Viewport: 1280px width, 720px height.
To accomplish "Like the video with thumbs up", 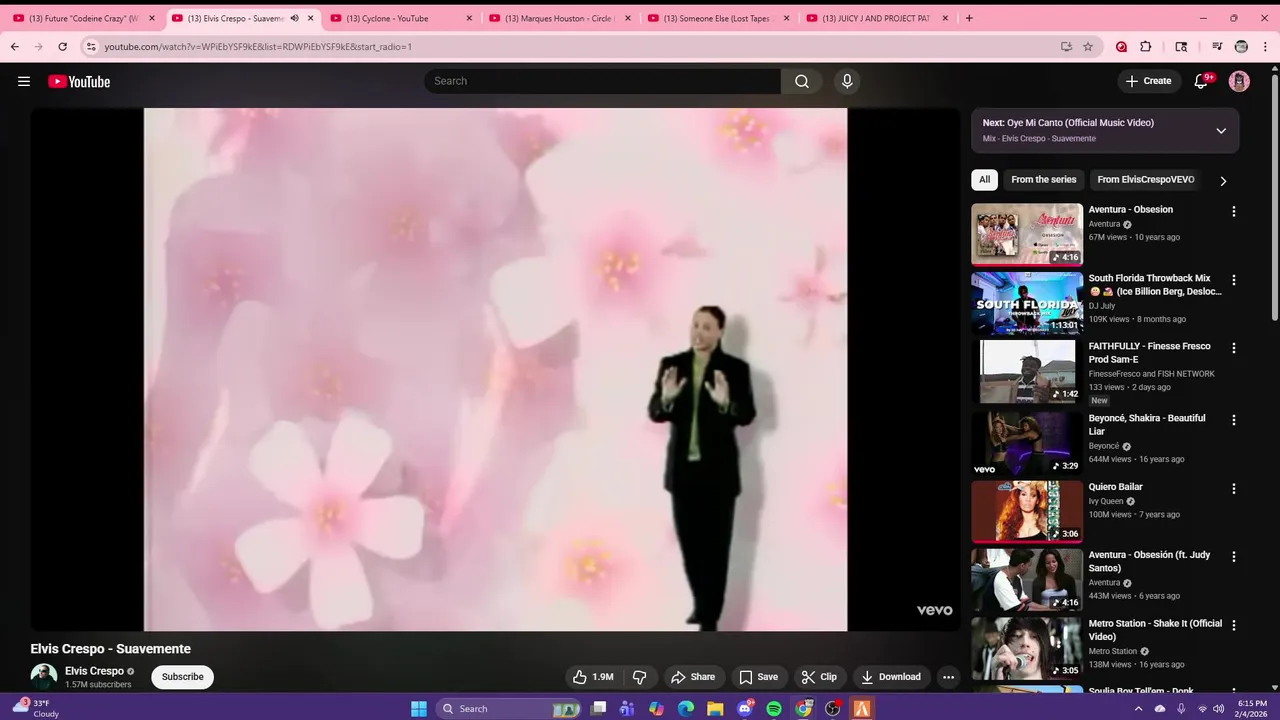I will click(594, 677).
